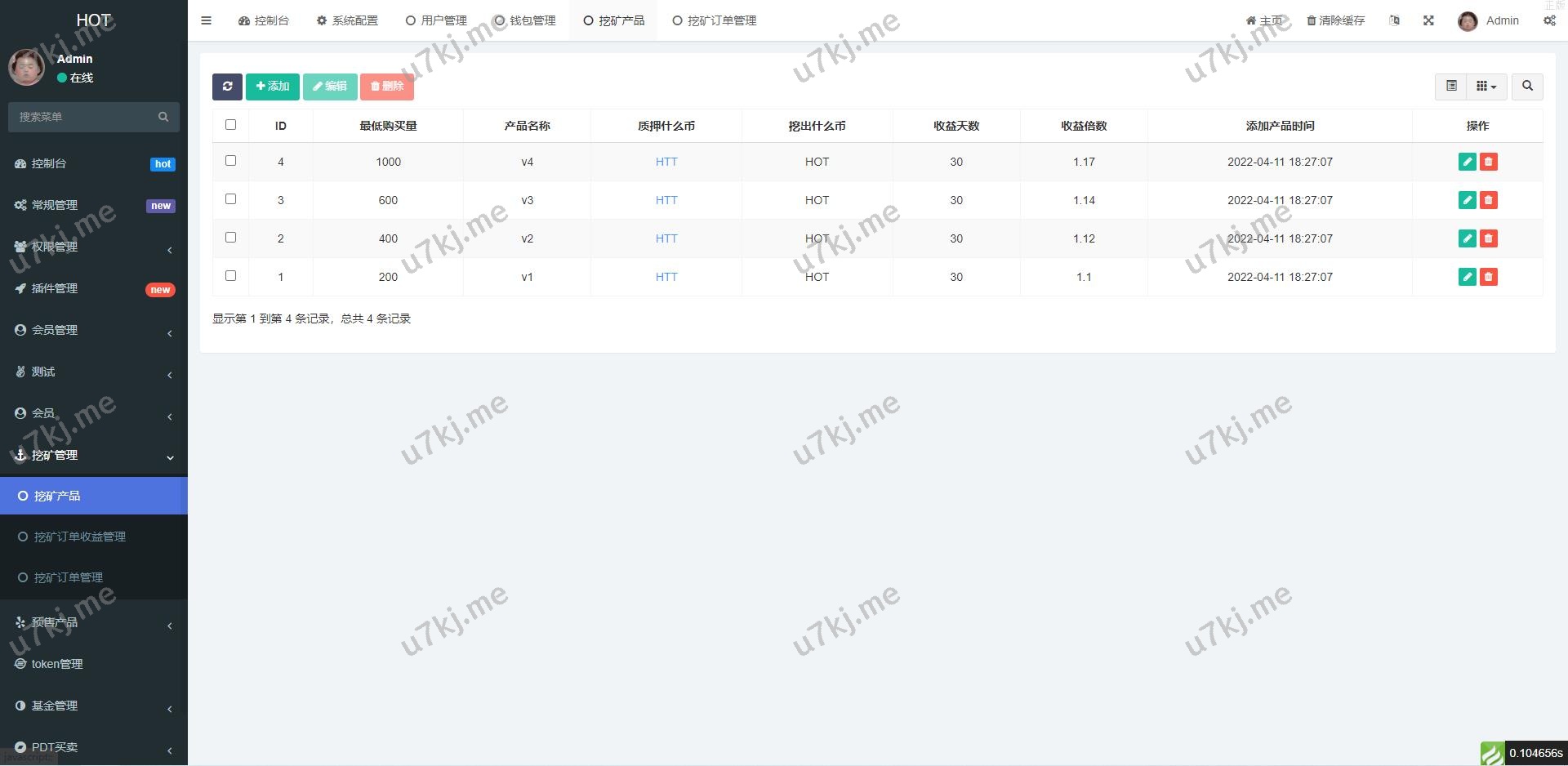
Task: Click the red delete icon for row v3
Action: pos(1489,200)
